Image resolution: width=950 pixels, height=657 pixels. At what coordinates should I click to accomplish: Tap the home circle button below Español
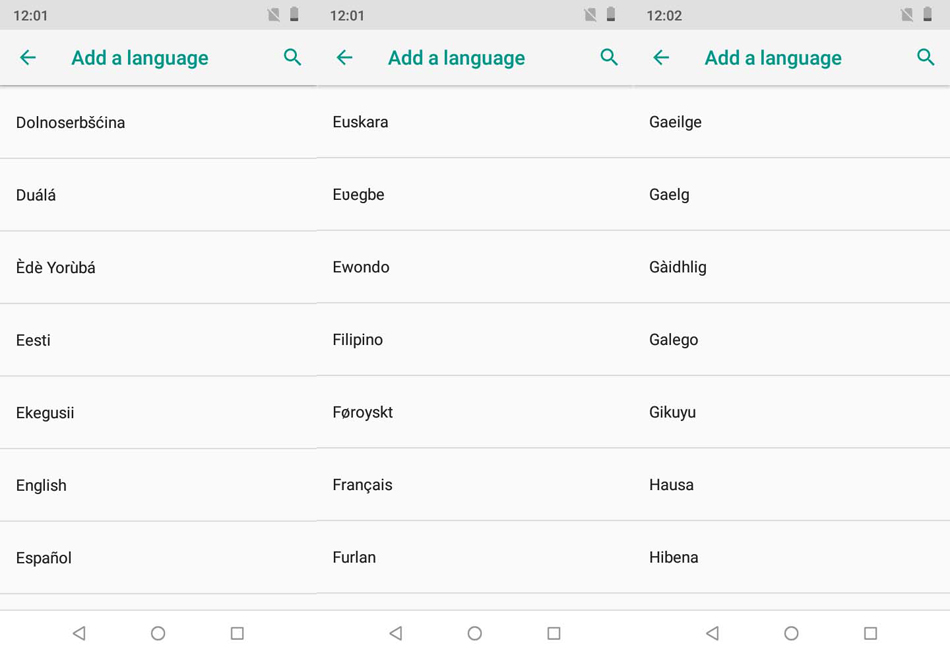(x=158, y=633)
